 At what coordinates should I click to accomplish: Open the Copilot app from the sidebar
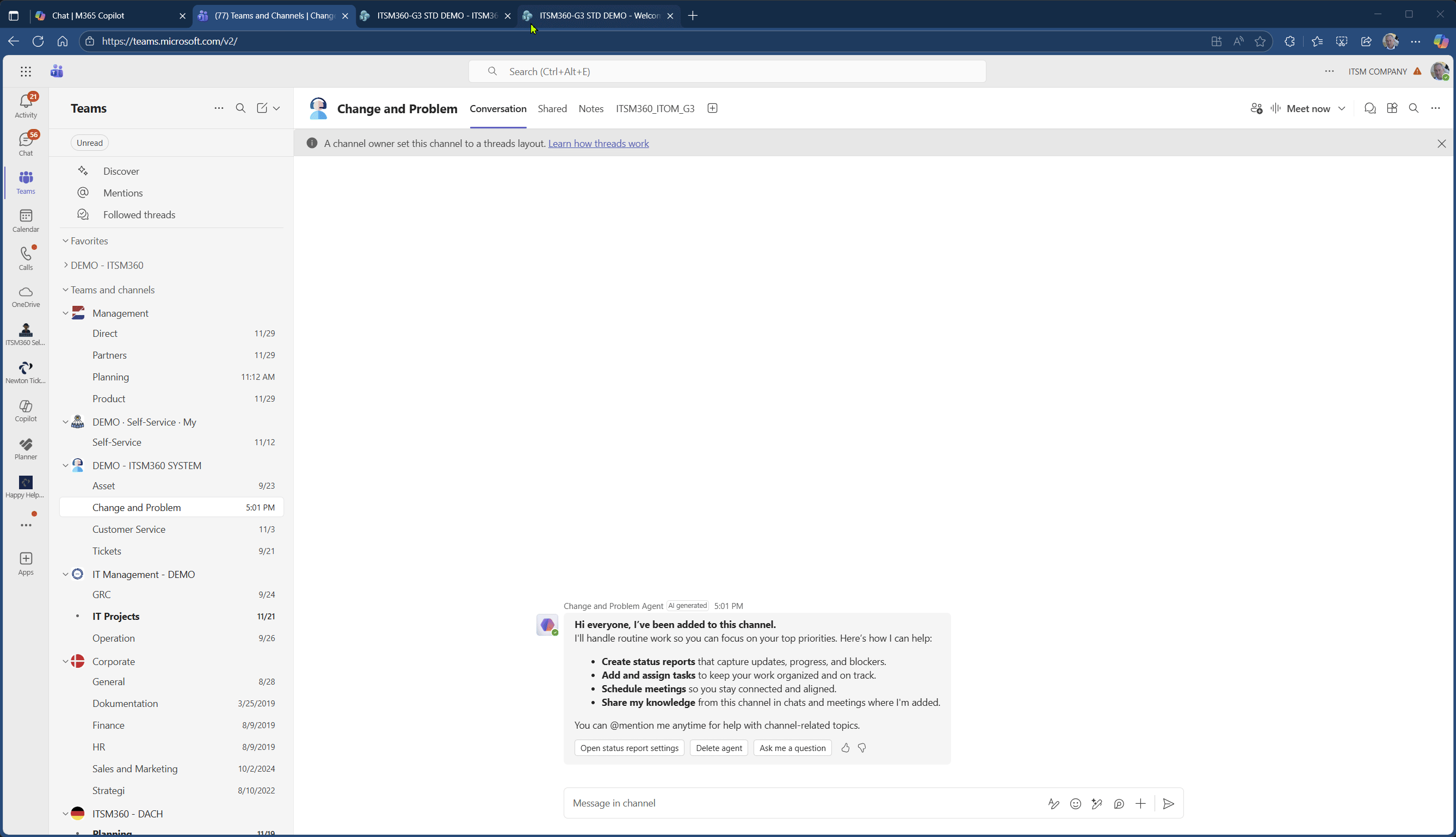pos(25,410)
